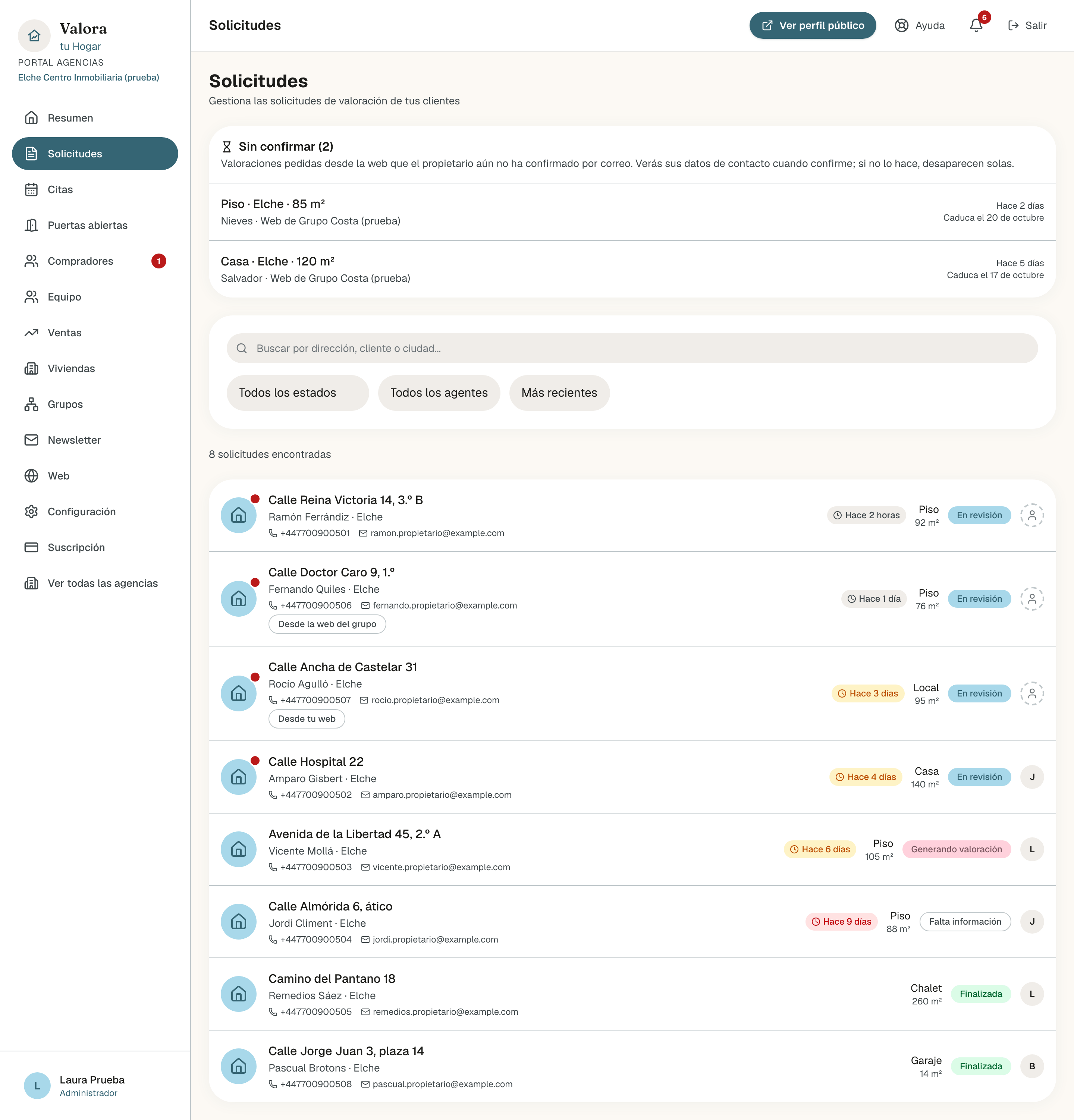This screenshot has width=1074, height=1120.
Task: Go to Resumen in the sidebar
Action: (95, 118)
